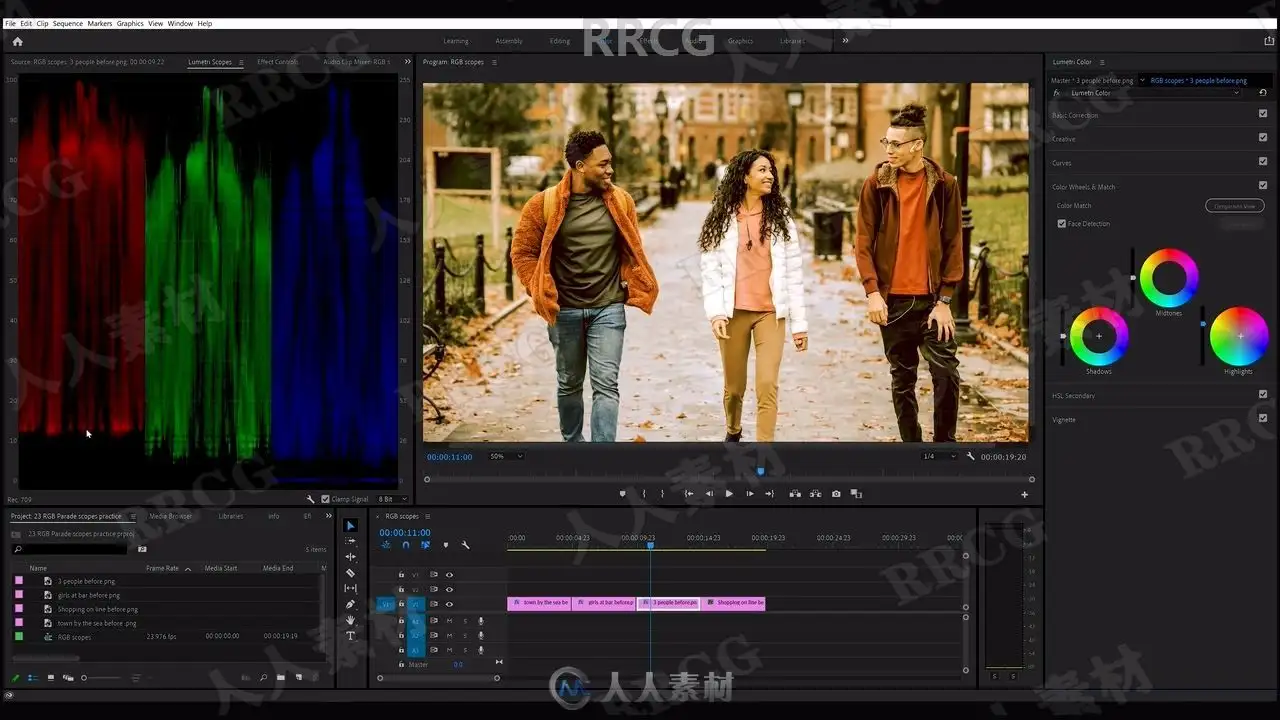The image size is (1280, 720).
Task: Disable the Face Detection checkbox
Action: pos(1062,224)
